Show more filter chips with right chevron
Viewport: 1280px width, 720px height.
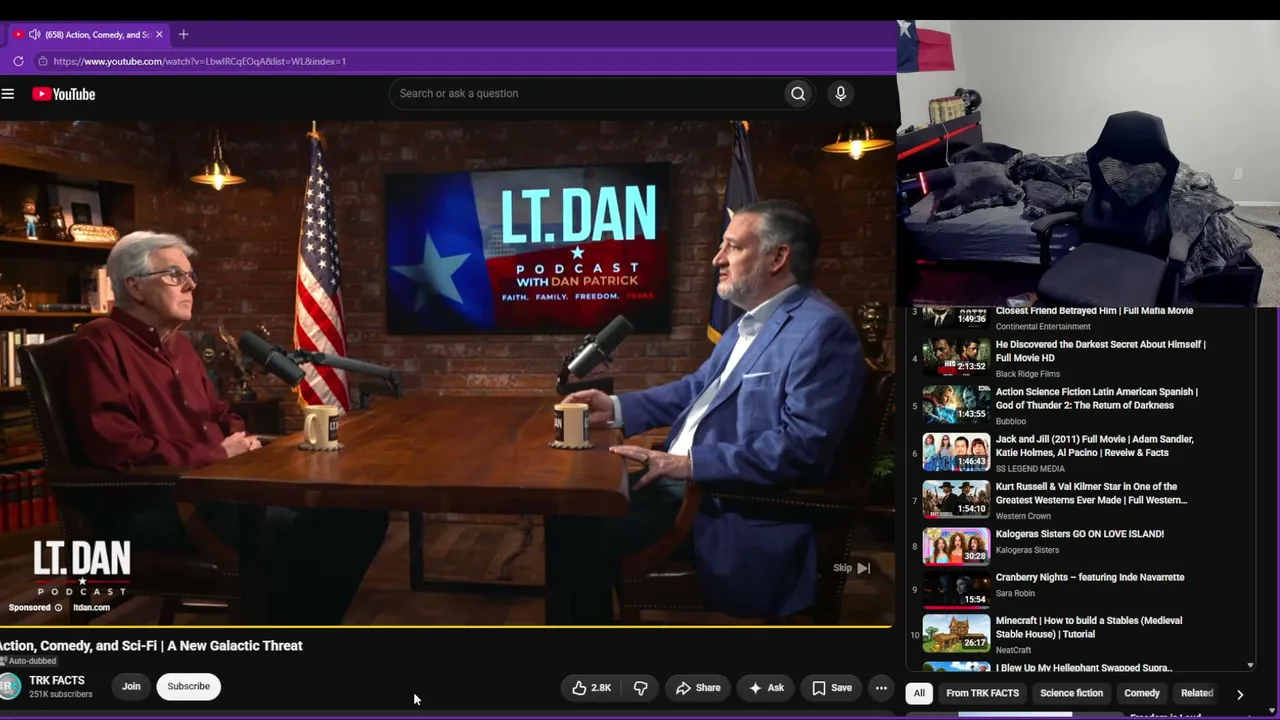coord(1240,694)
